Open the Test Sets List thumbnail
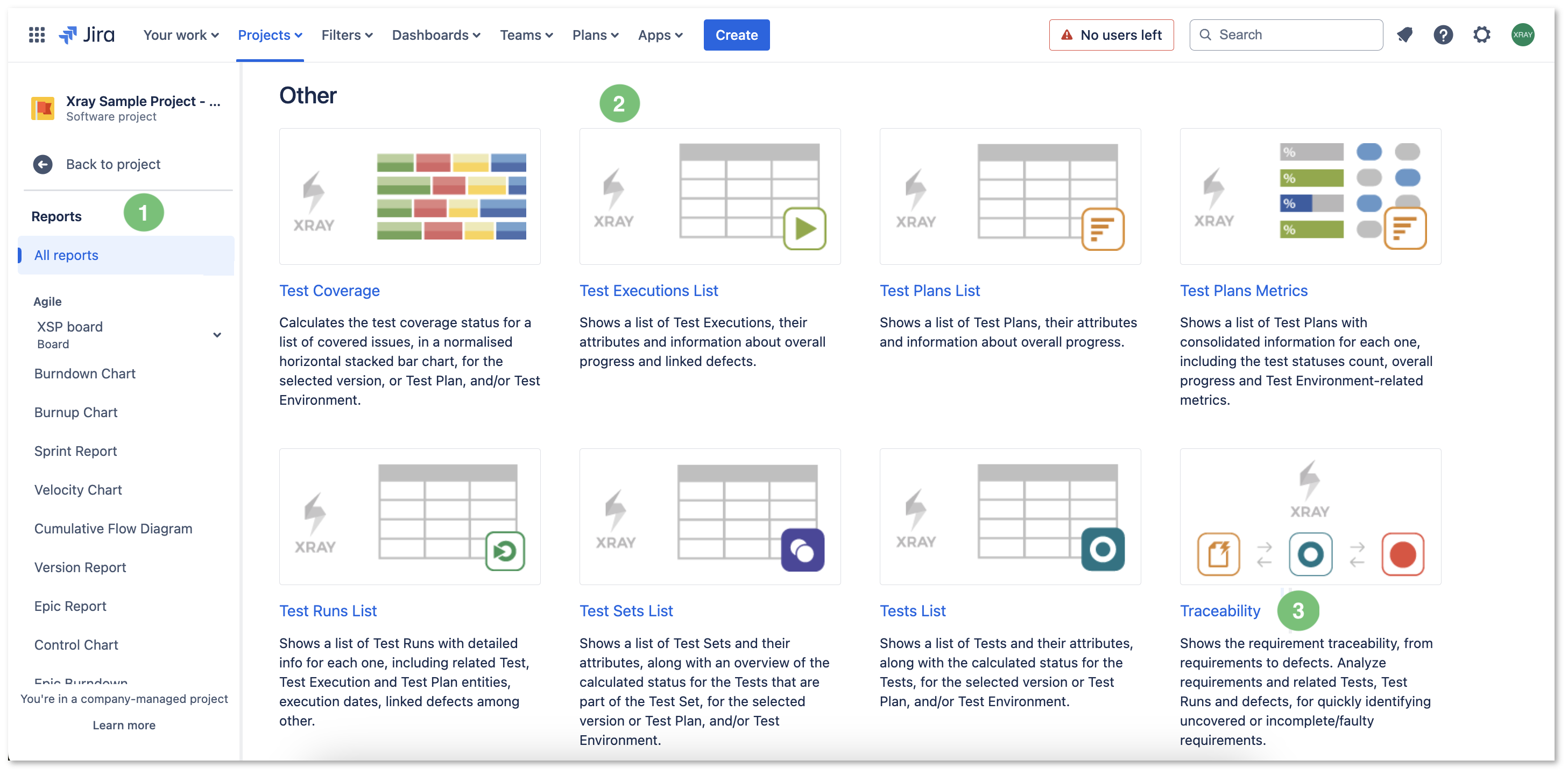 [x=710, y=517]
